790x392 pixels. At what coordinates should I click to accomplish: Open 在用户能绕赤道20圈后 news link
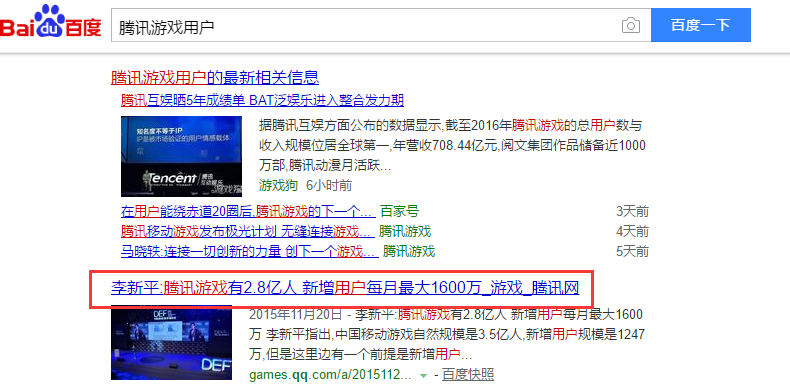(x=248, y=211)
